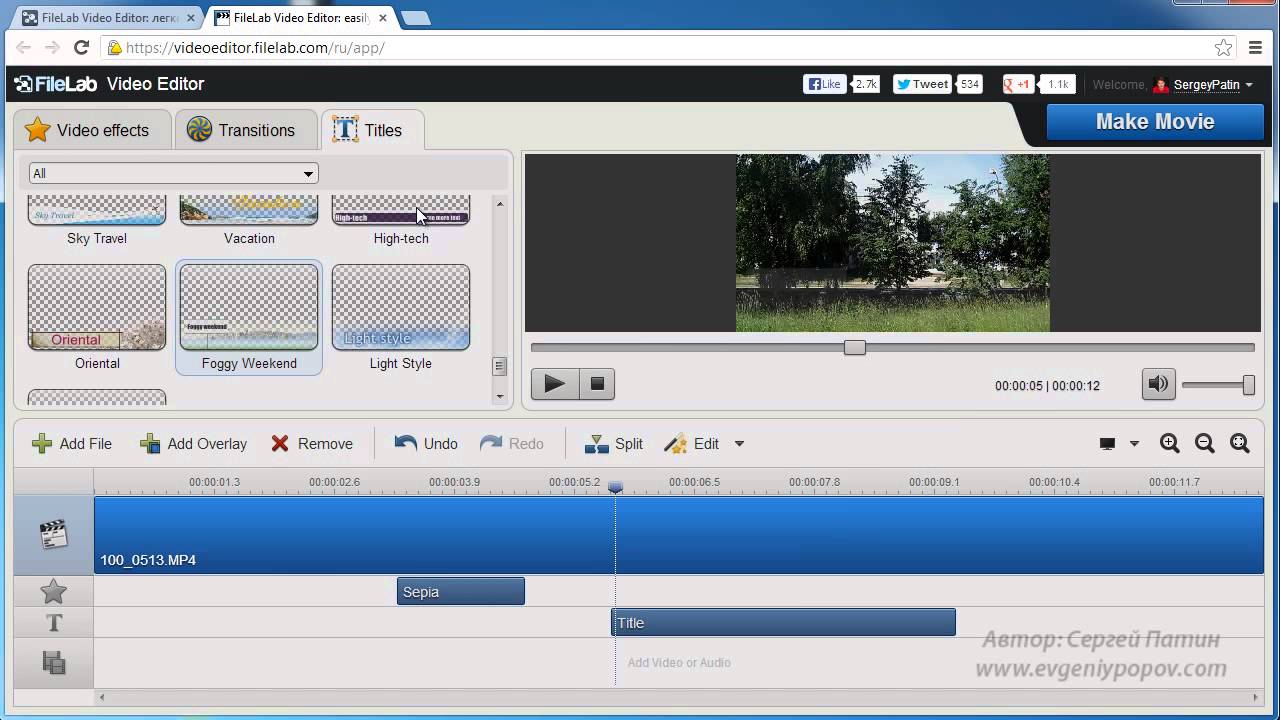Click the Tweet button

(922, 85)
